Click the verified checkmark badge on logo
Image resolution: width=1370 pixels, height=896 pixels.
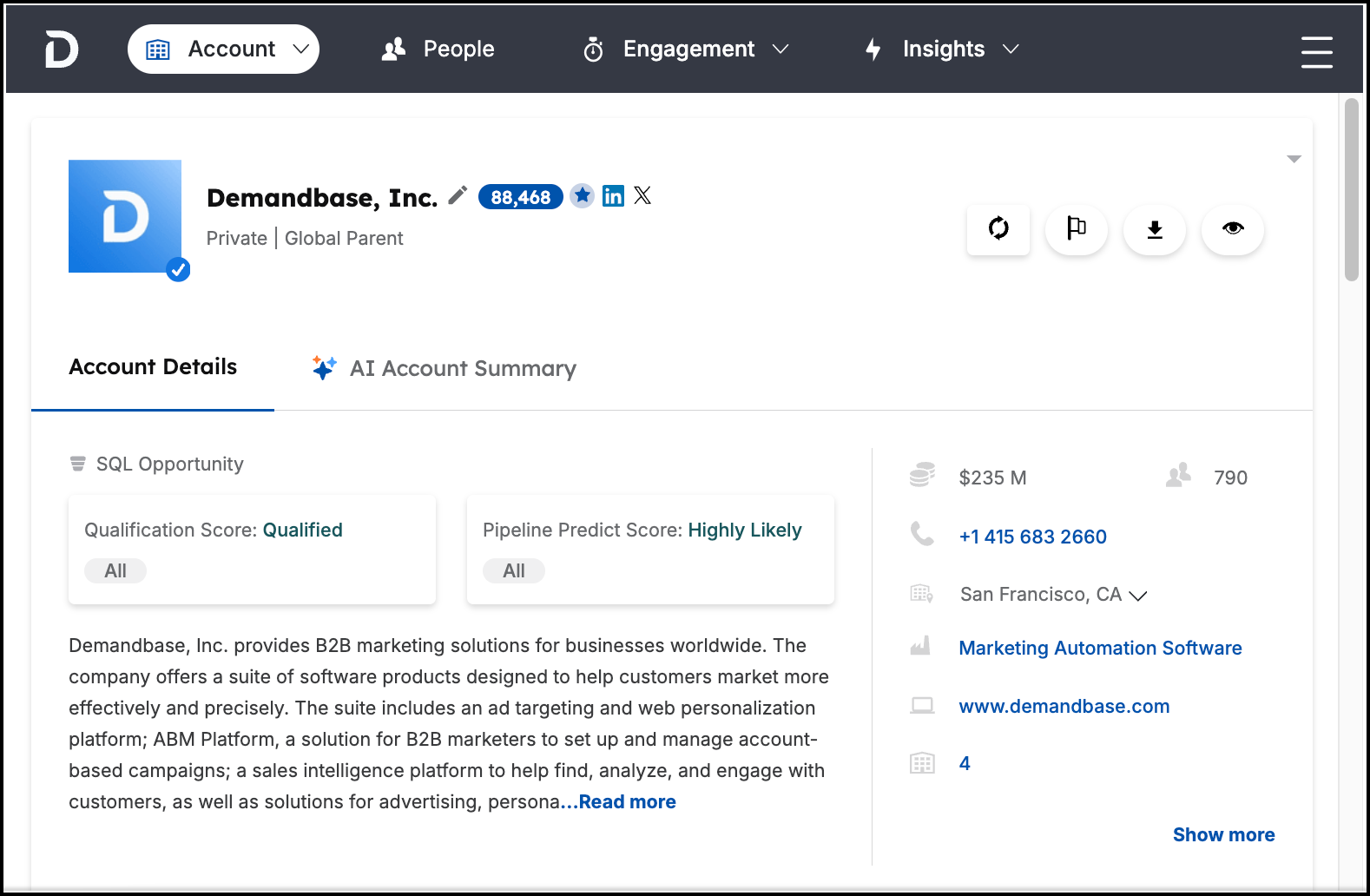178,270
